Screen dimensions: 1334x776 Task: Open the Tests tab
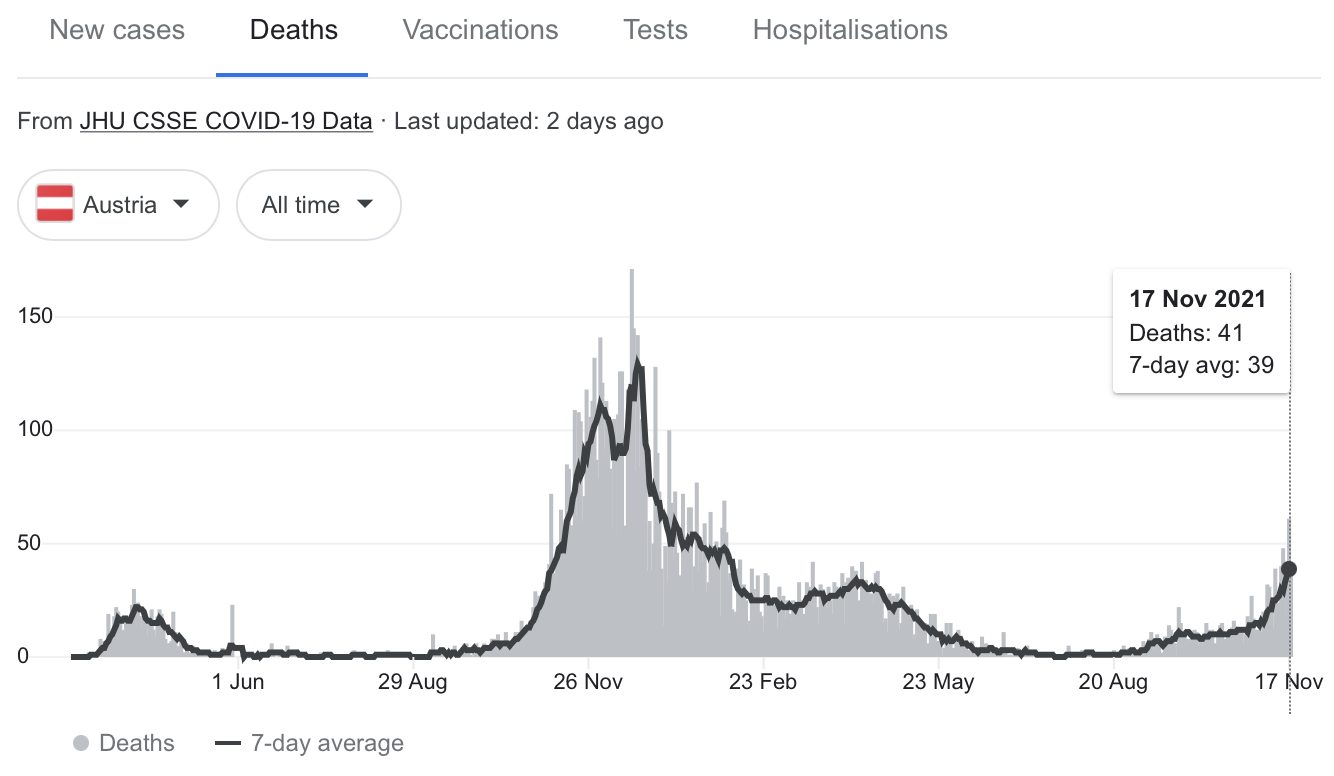click(x=655, y=30)
